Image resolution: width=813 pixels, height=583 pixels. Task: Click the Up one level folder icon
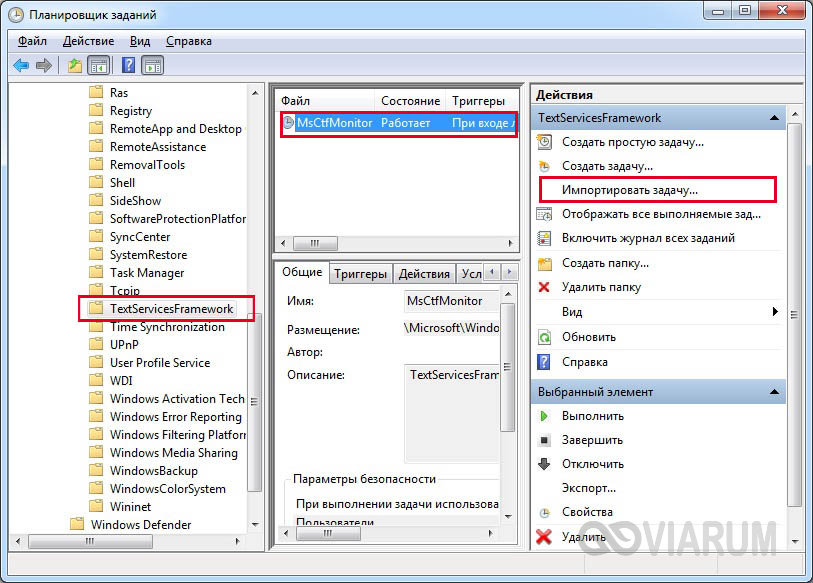[75, 65]
